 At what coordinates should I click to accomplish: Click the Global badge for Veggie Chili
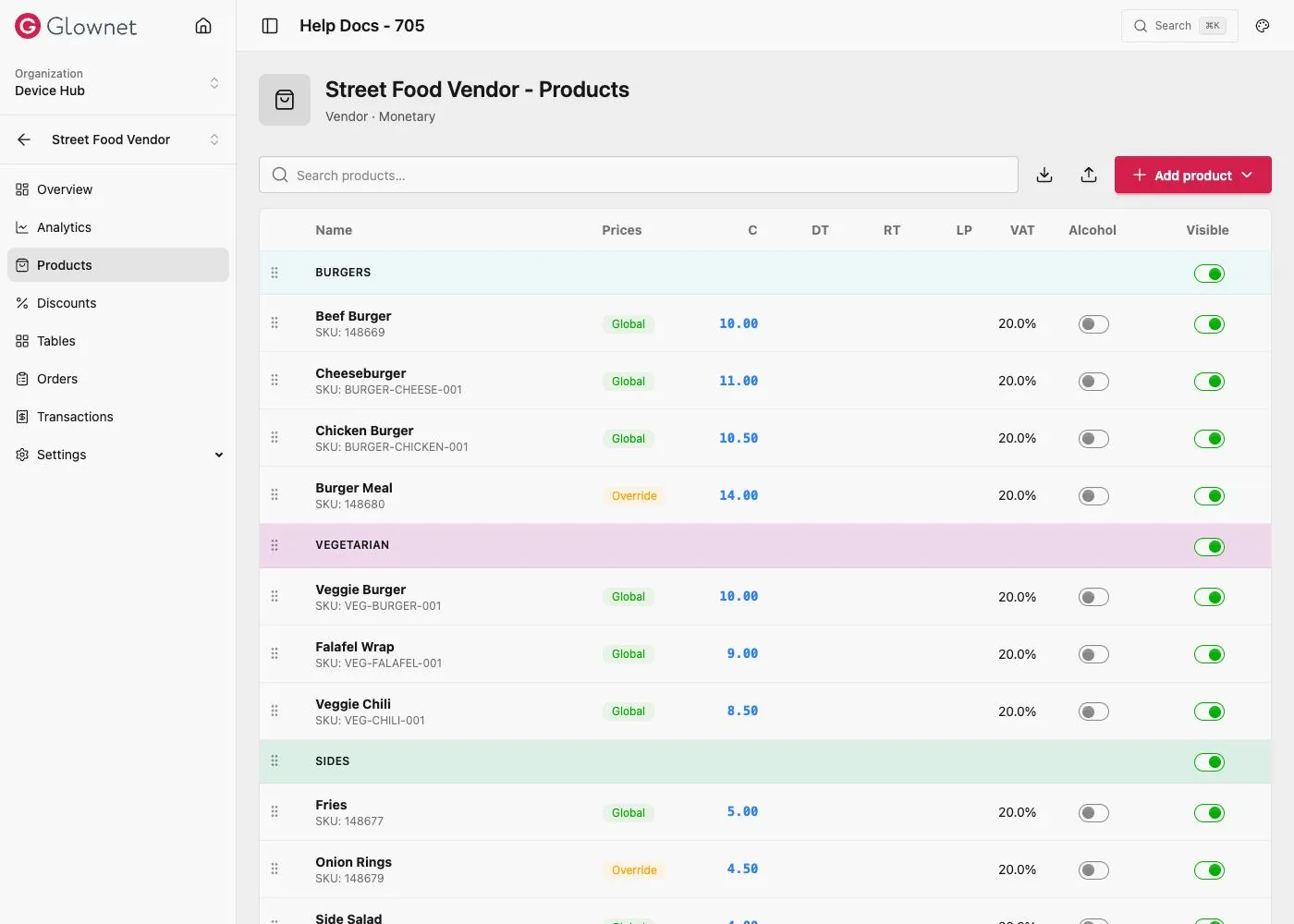point(629,711)
